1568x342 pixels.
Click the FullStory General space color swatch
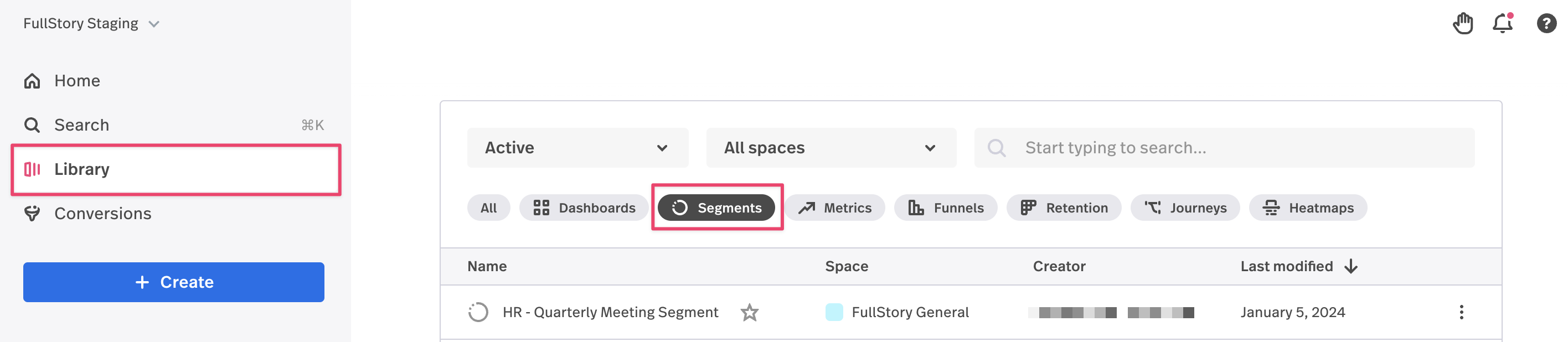point(834,313)
